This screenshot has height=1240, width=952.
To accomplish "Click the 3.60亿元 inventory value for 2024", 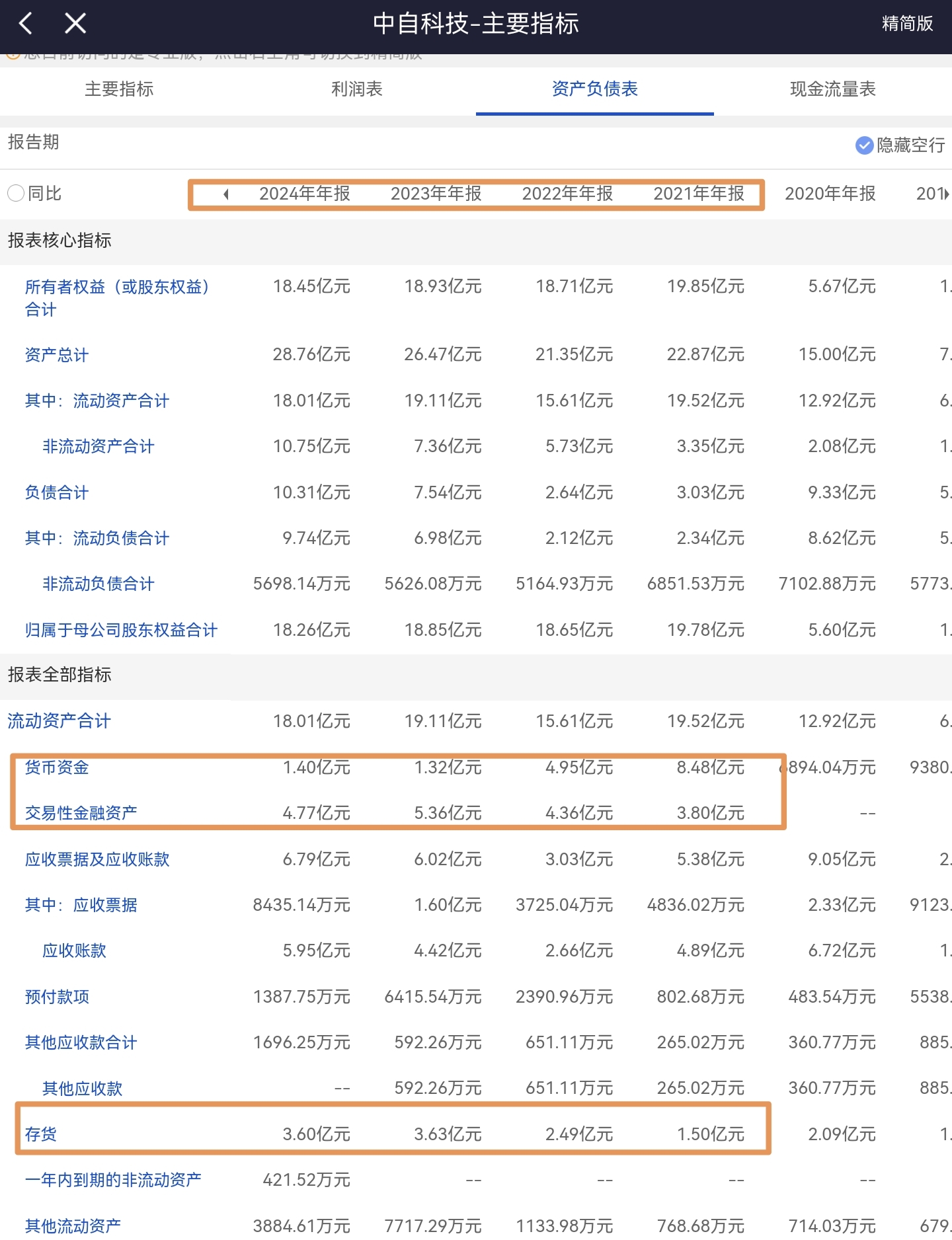I will click(316, 1134).
